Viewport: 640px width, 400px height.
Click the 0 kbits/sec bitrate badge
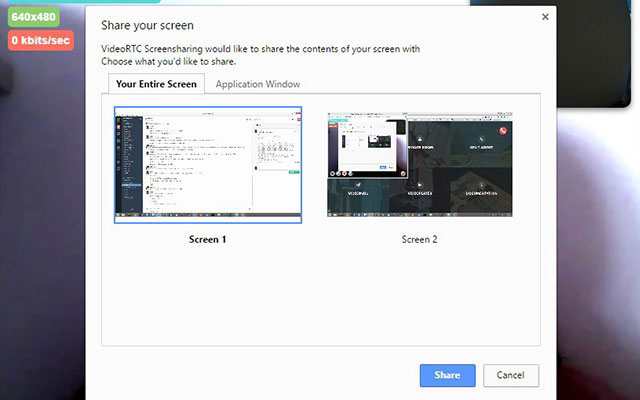(41, 40)
